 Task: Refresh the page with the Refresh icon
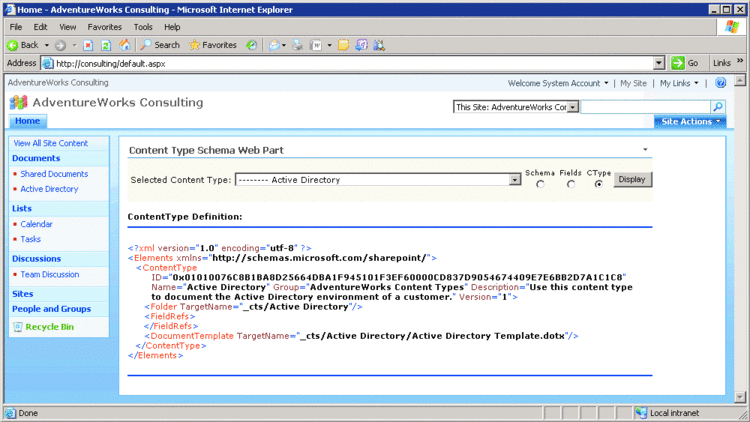(106, 45)
